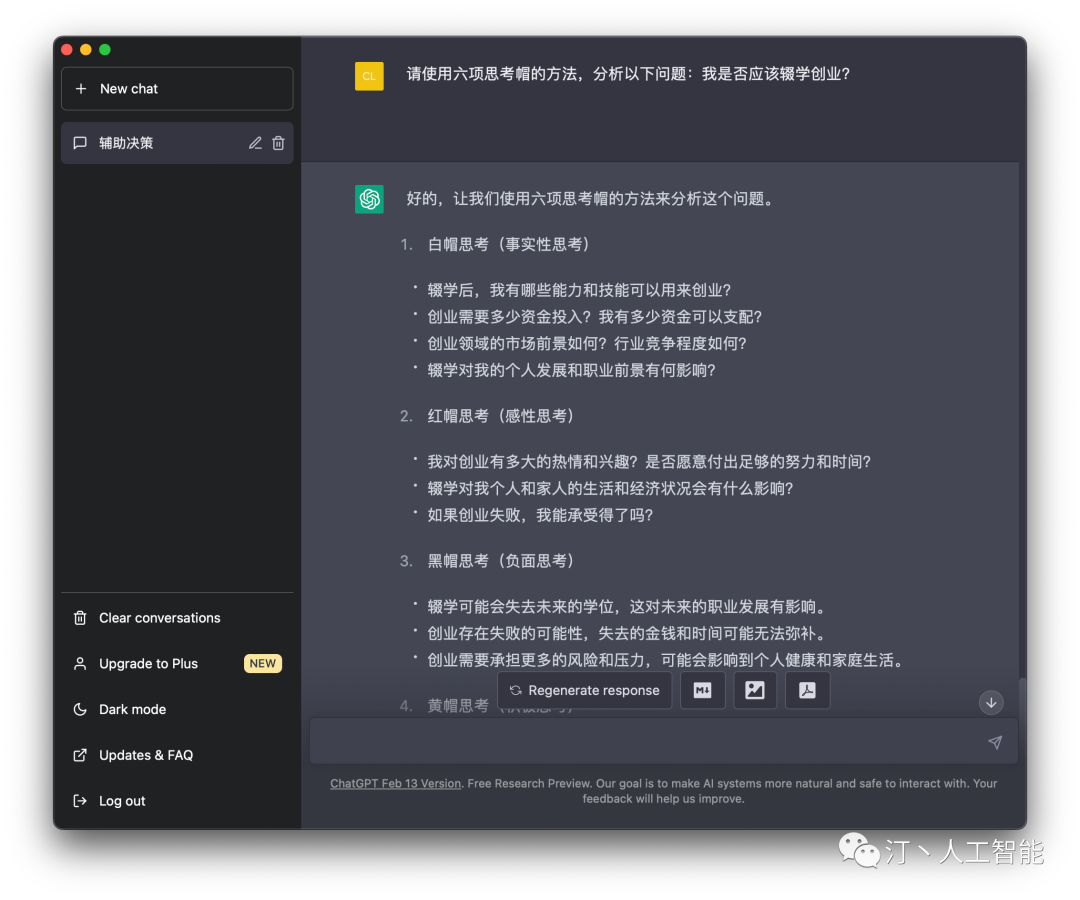Screen dimensions: 1080x900
Task: Click heading 黑帽思考（负面思考）
Action: coord(501,561)
